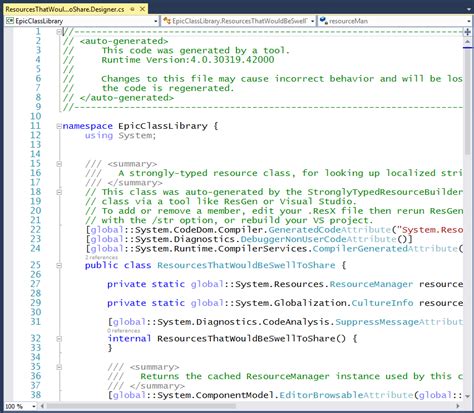Collapse the summary comment at line 15
Image resolution: width=474 pixels, height=413 pixels.
click(59, 164)
